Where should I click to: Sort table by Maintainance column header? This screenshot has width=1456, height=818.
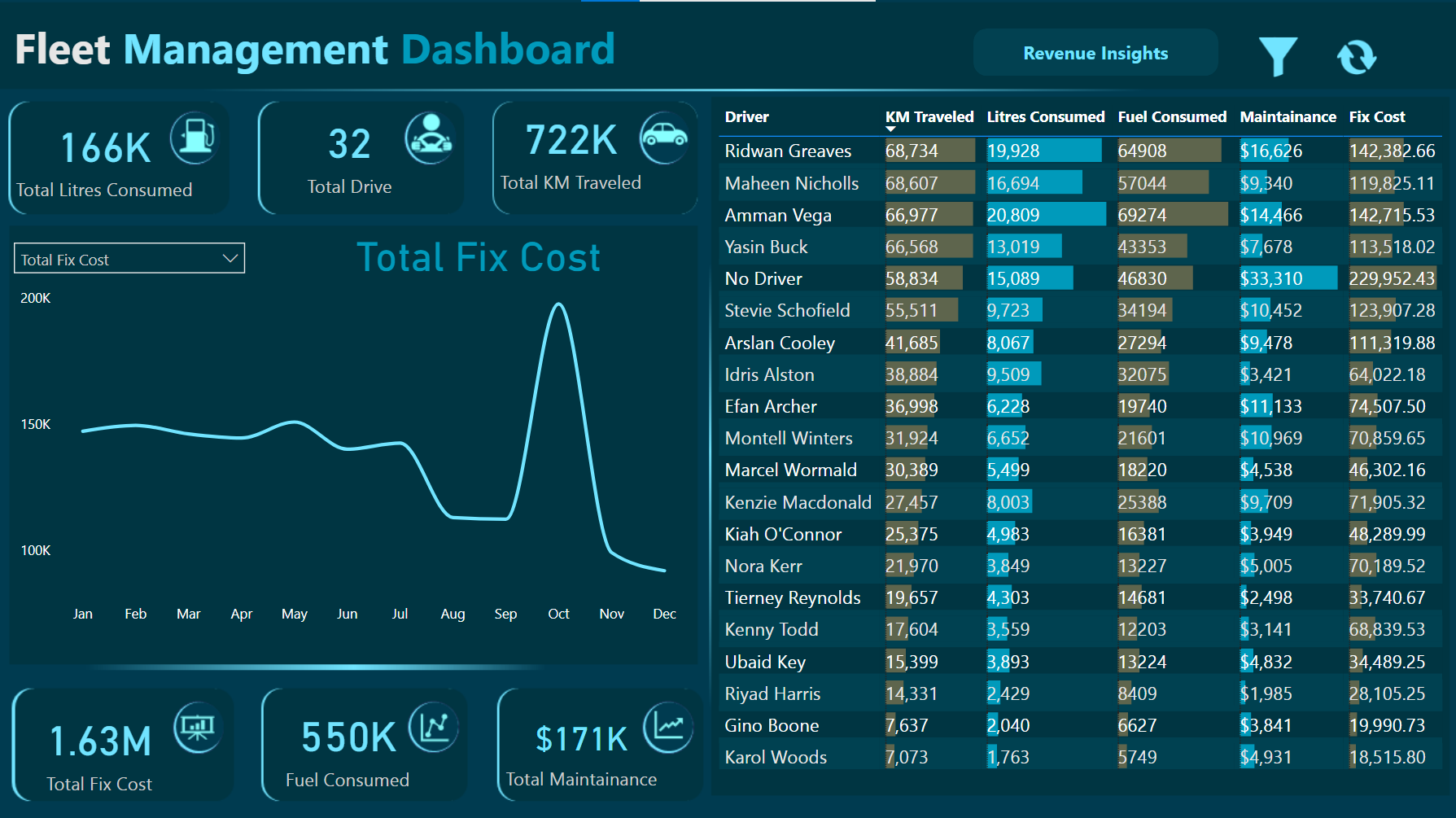point(1287,117)
